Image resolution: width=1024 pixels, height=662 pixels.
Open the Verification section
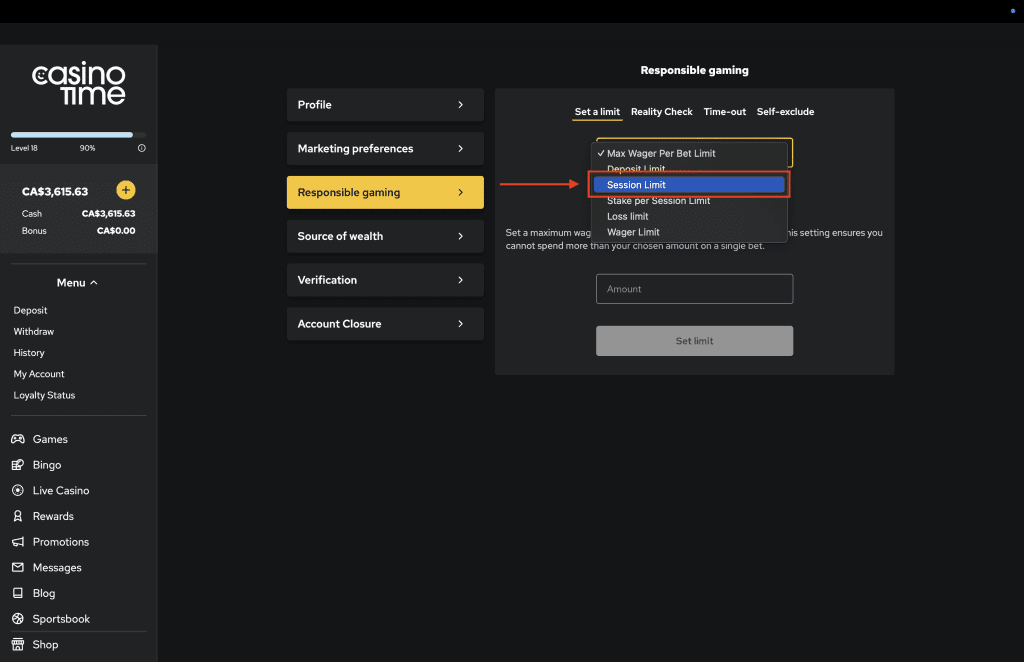point(385,279)
